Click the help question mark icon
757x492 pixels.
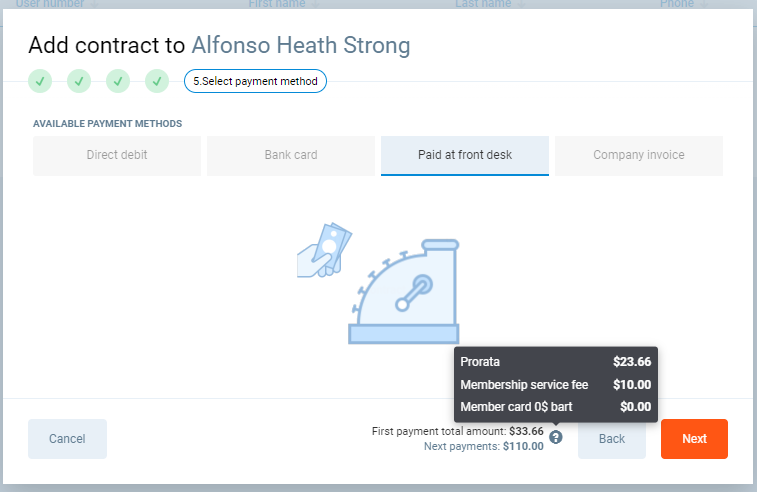click(556, 437)
